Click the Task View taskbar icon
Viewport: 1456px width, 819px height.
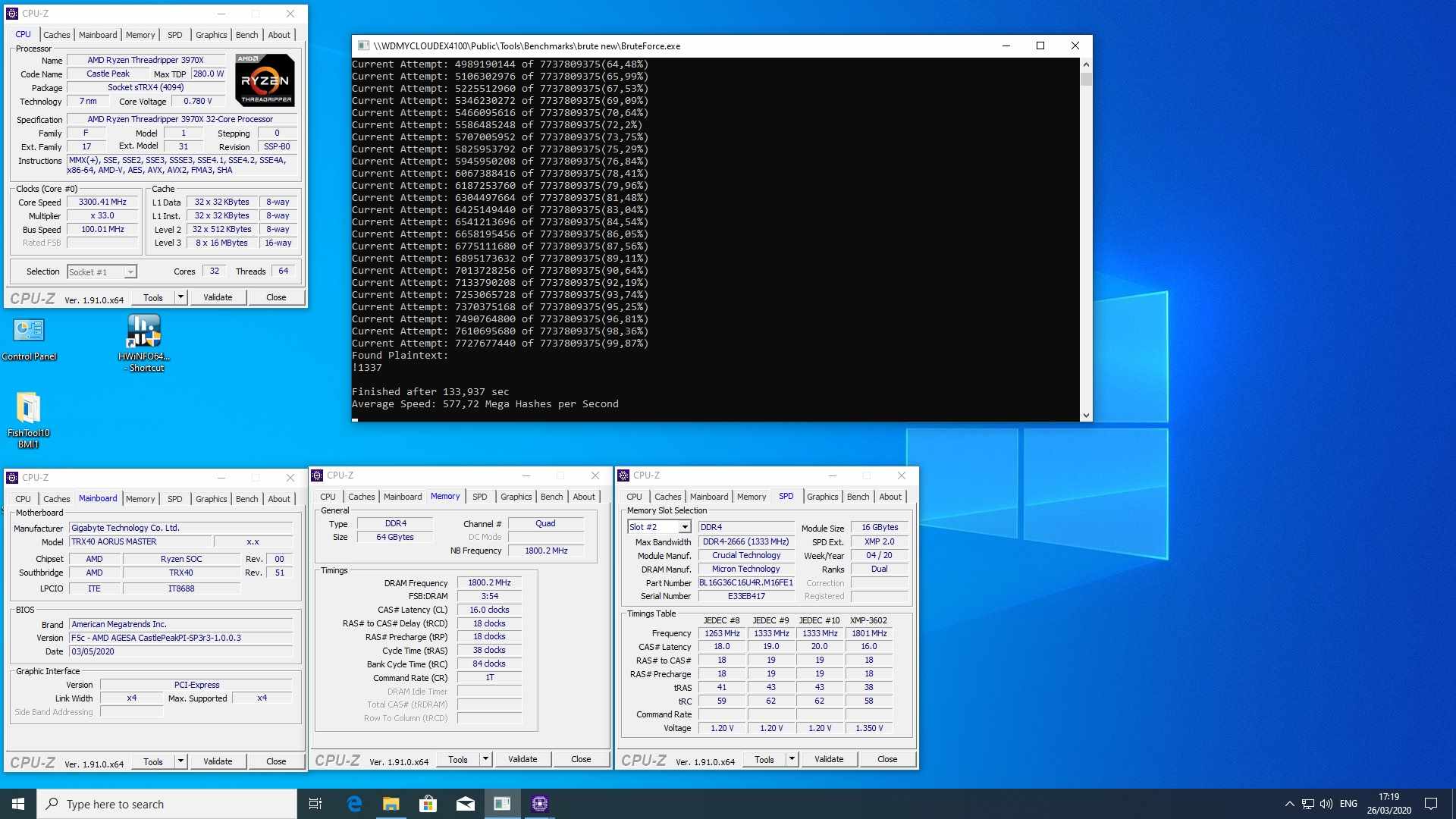pos(315,804)
